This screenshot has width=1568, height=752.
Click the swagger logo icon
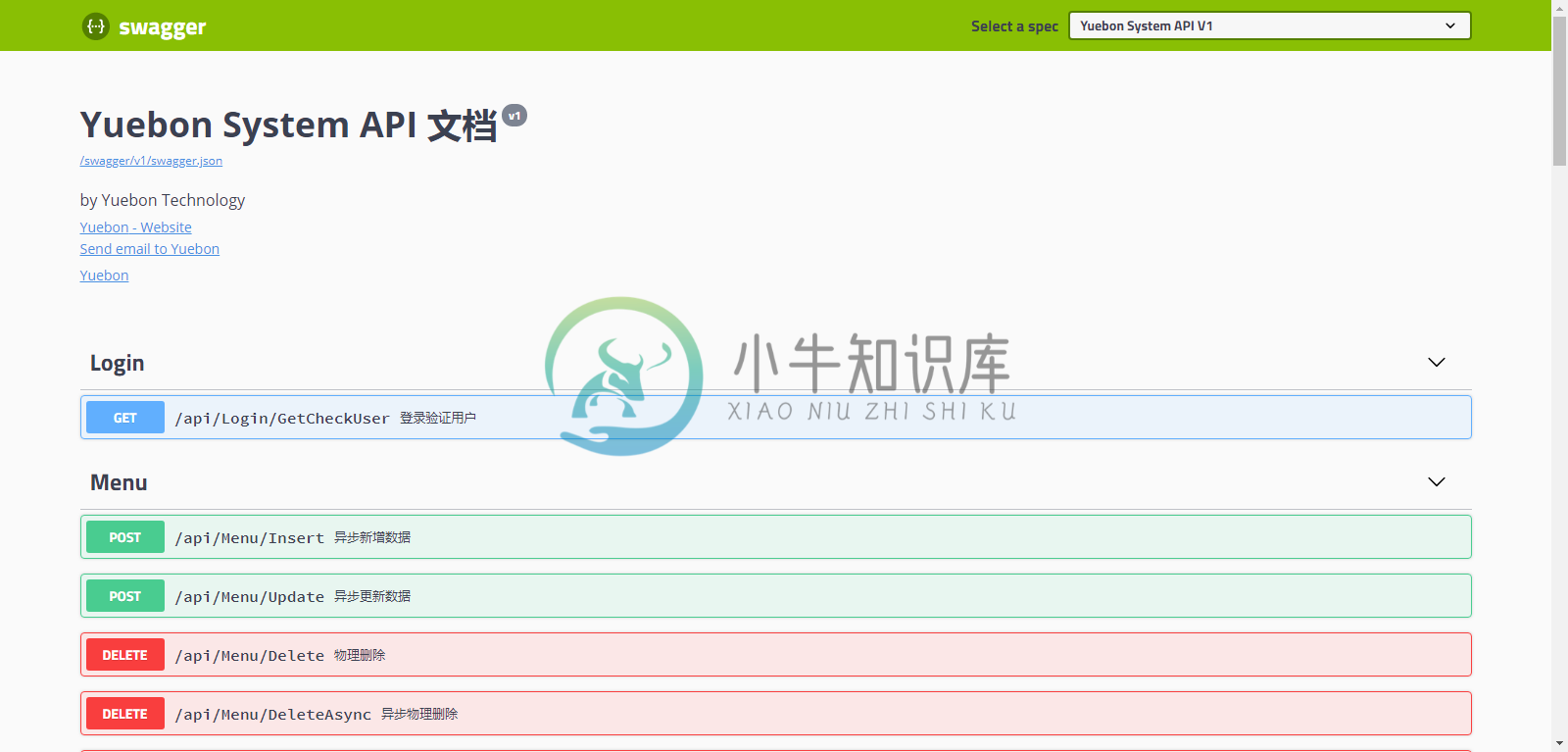(95, 26)
